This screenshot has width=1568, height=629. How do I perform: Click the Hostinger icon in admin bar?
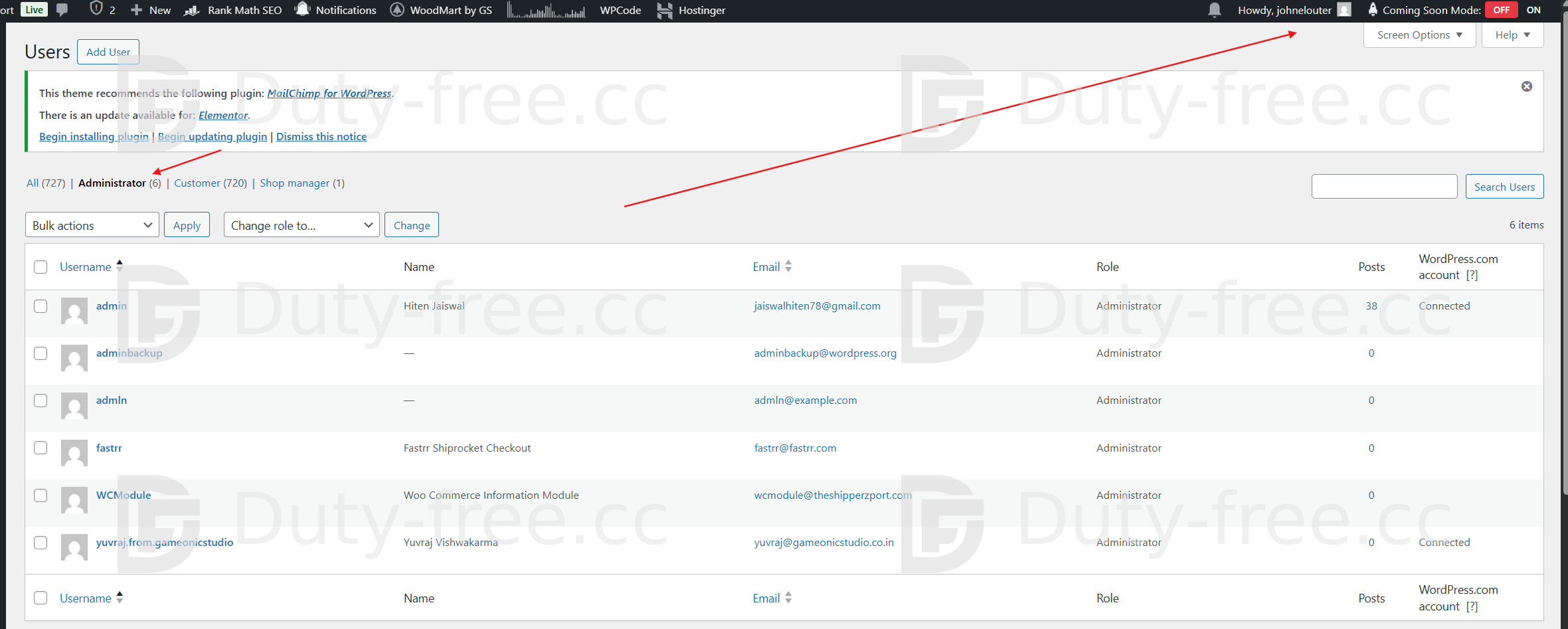(664, 10)
